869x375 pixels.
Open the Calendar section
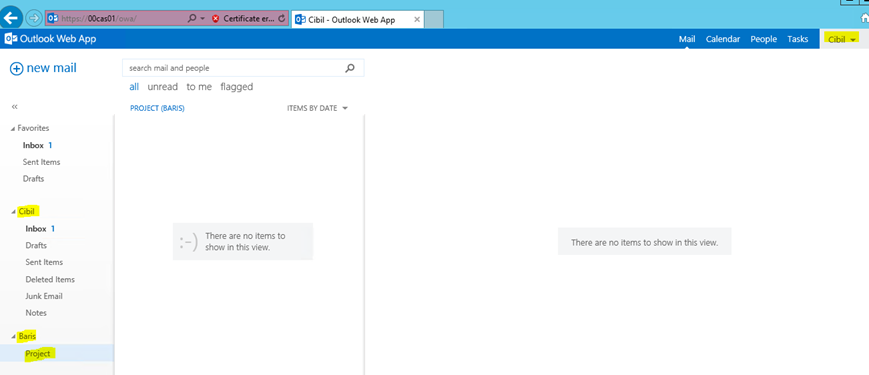pyautogui.click(x=723, y=39)
